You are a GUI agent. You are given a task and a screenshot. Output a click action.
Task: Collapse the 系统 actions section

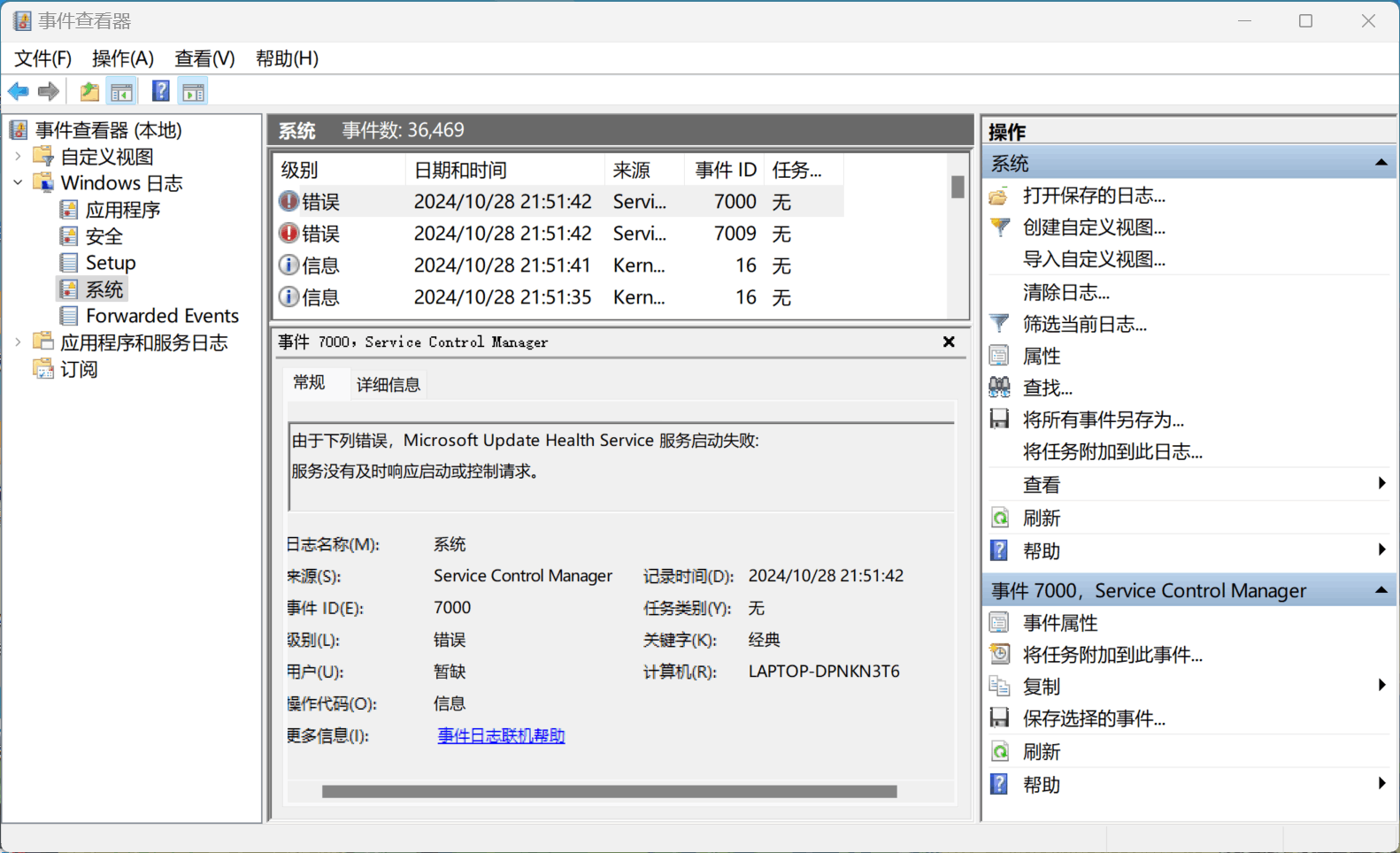coord(1381,163)
